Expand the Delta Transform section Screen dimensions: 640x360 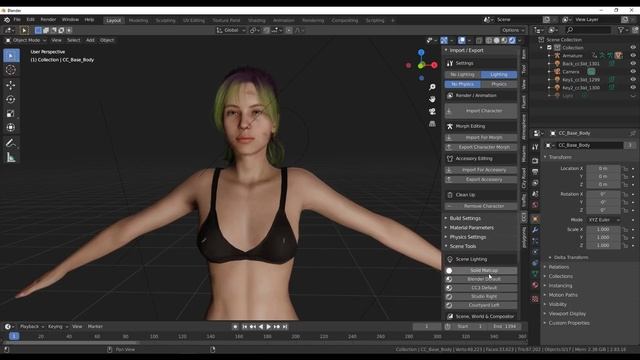coord(571,258)
